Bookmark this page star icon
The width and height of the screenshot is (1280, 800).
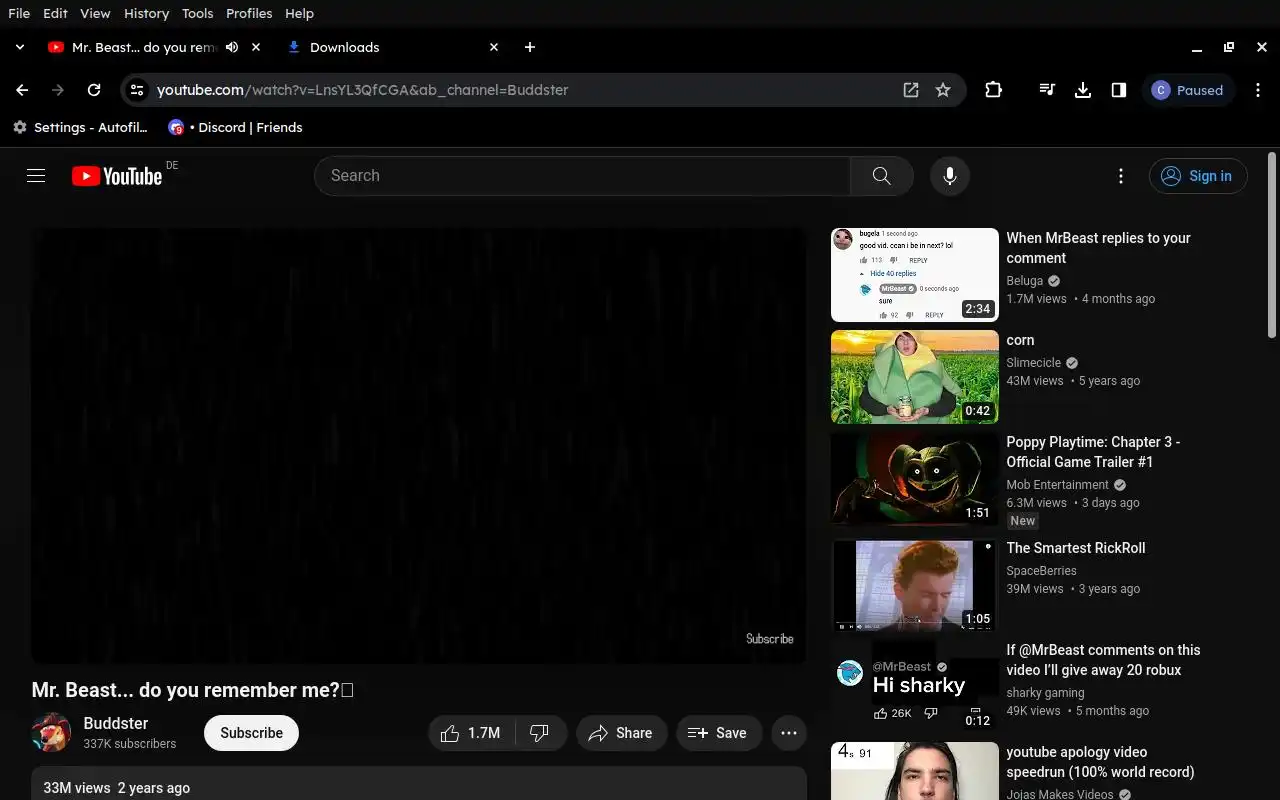coord(942,90)
